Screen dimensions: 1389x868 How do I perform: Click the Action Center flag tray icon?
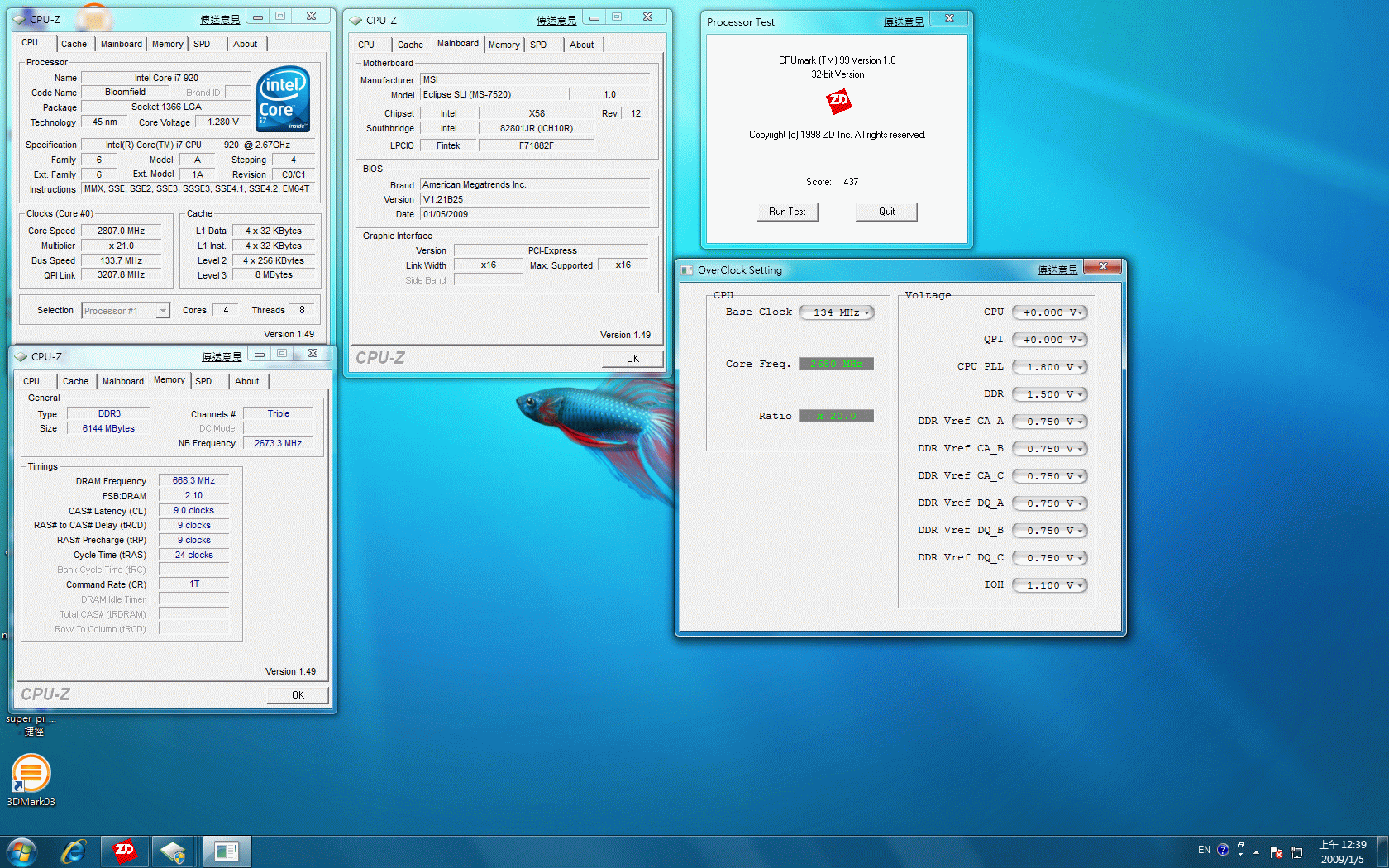[1276, 851]
